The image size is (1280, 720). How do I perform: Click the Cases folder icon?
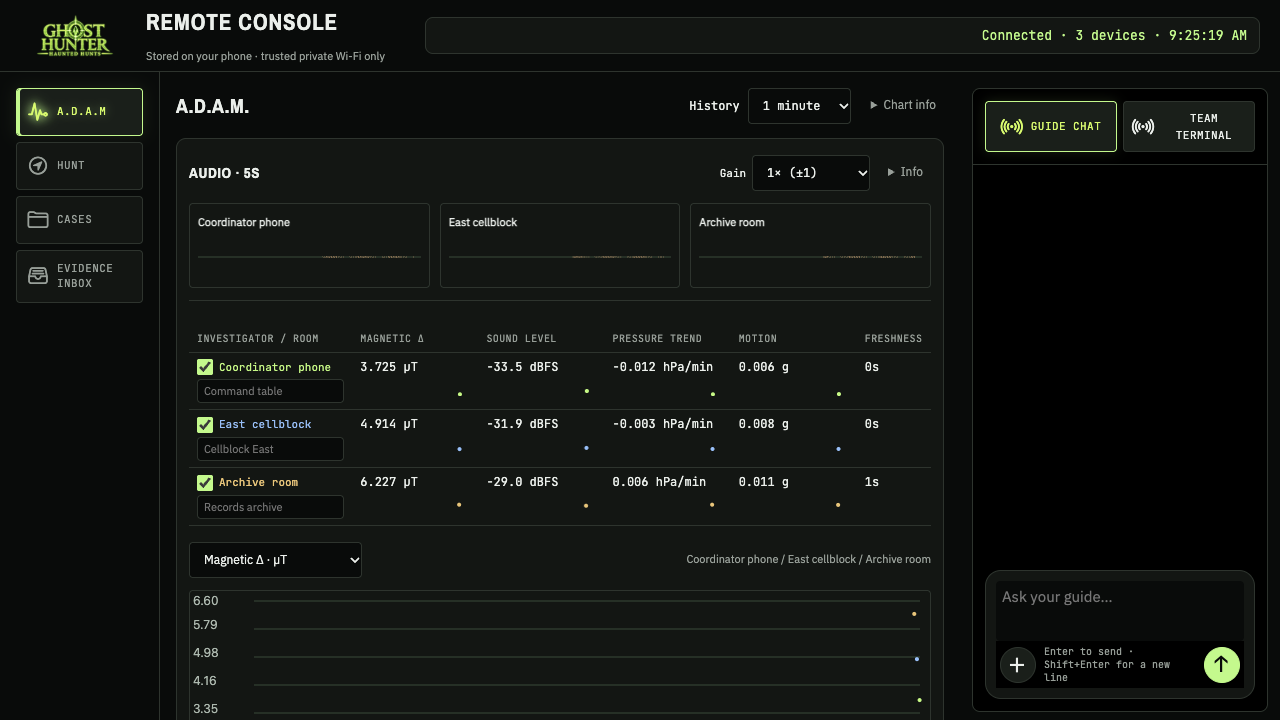tap(38, 220)
